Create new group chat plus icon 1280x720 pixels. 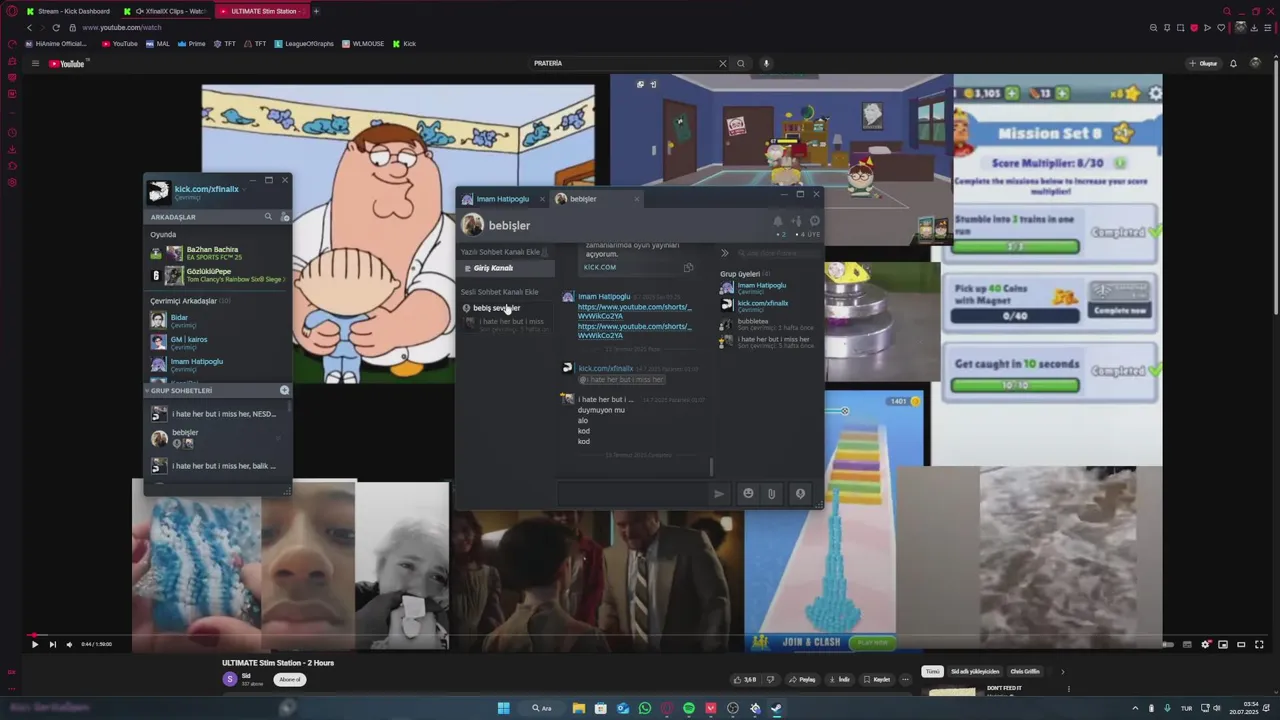pyautogui.click(x=284, y=390)
